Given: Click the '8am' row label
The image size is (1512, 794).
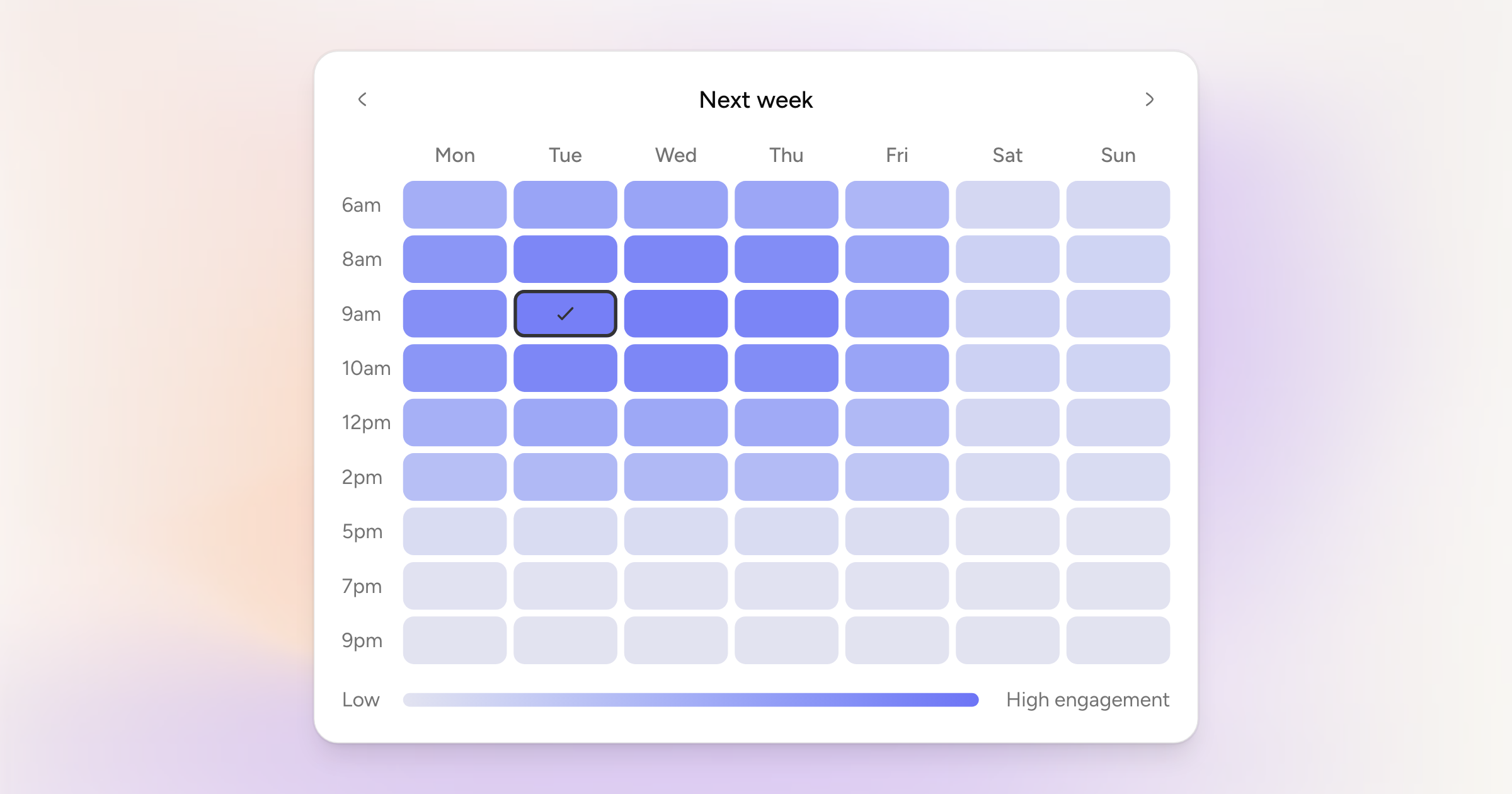Looking at the screenshot, I should click(362, 259).
